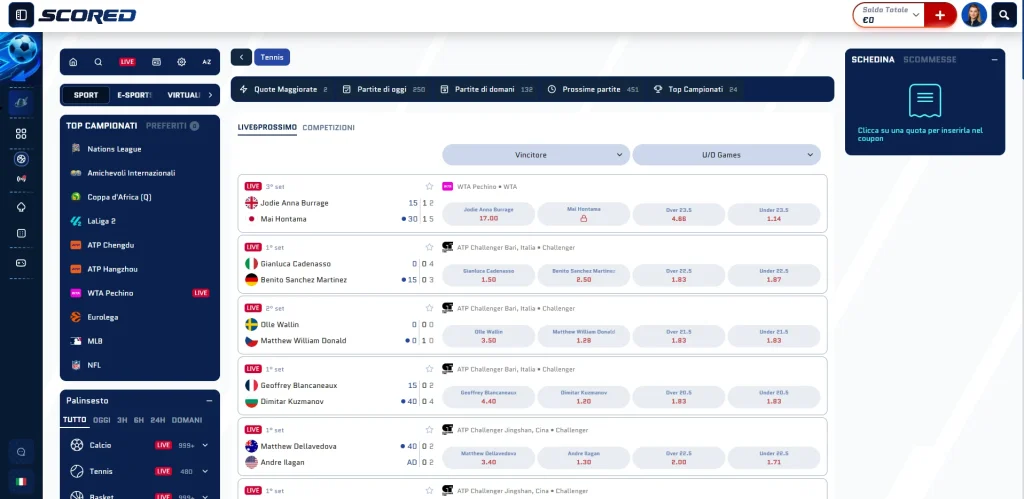The height and width of the screenshot is (499, 1024).
Task: Show more sport category tabs arrow
Action: click(210, 95)
